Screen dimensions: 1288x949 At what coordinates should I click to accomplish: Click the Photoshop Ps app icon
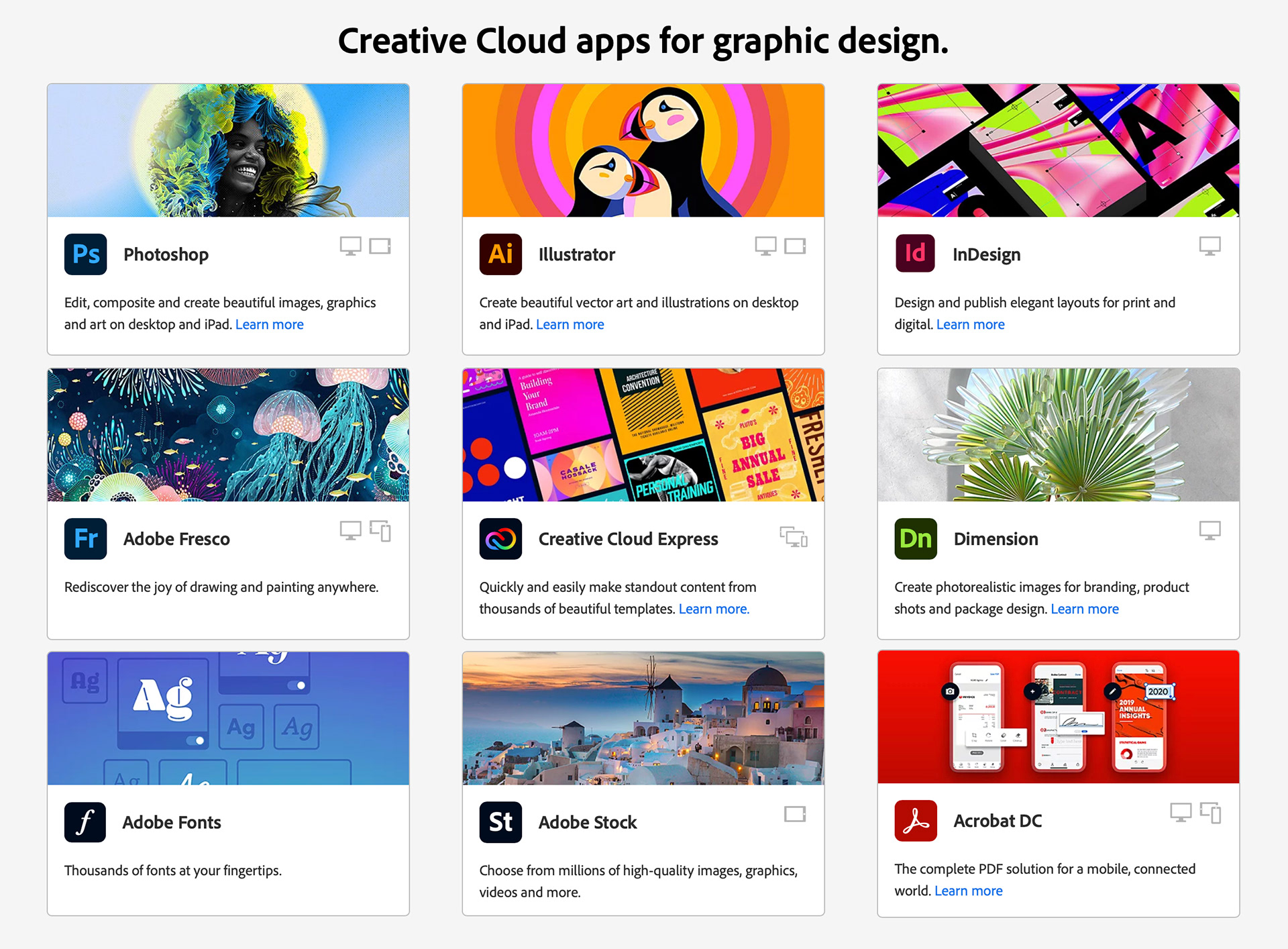[85, 254]
